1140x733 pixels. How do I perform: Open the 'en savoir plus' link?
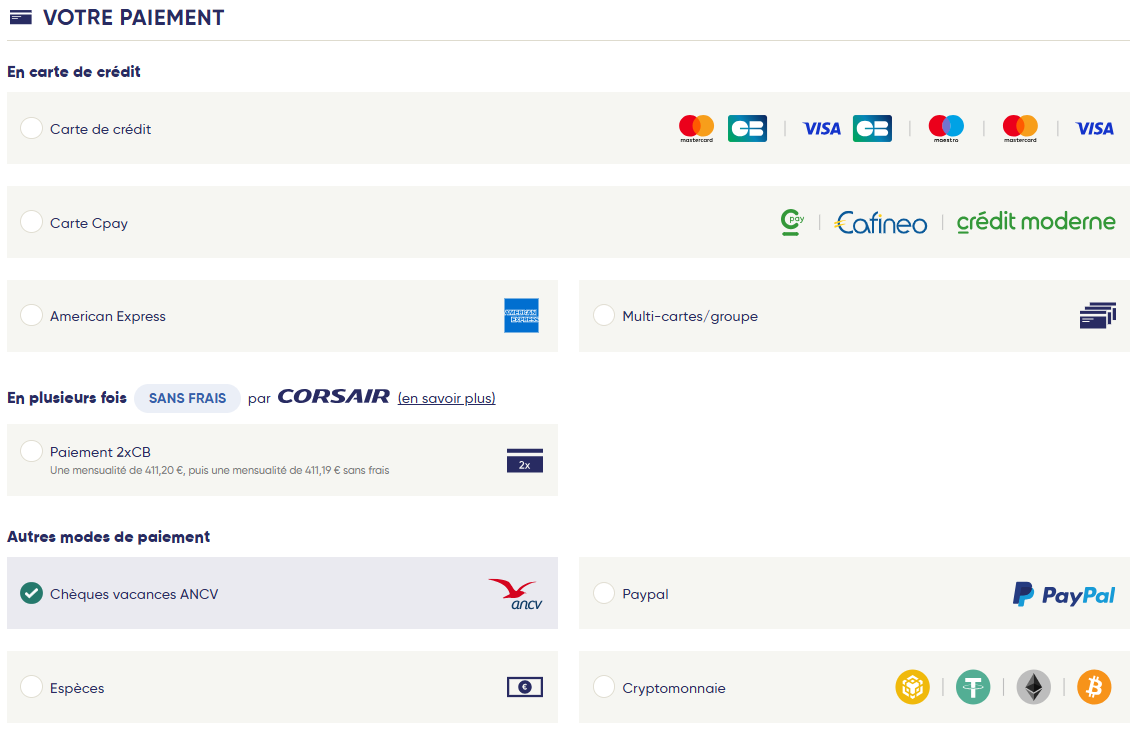tap(446, 398)
